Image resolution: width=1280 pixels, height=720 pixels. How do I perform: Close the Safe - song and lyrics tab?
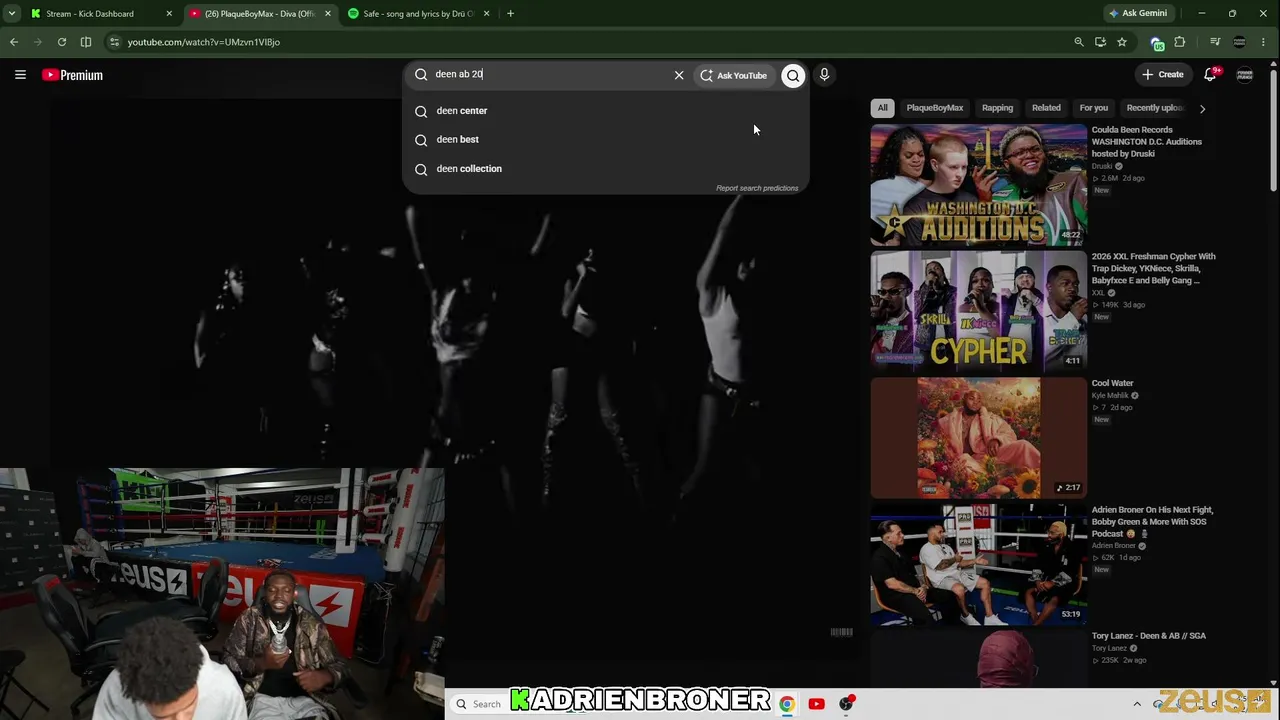487,14
